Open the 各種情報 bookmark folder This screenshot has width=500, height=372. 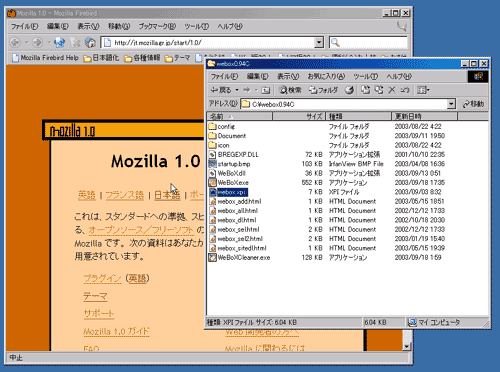(142, 58)
